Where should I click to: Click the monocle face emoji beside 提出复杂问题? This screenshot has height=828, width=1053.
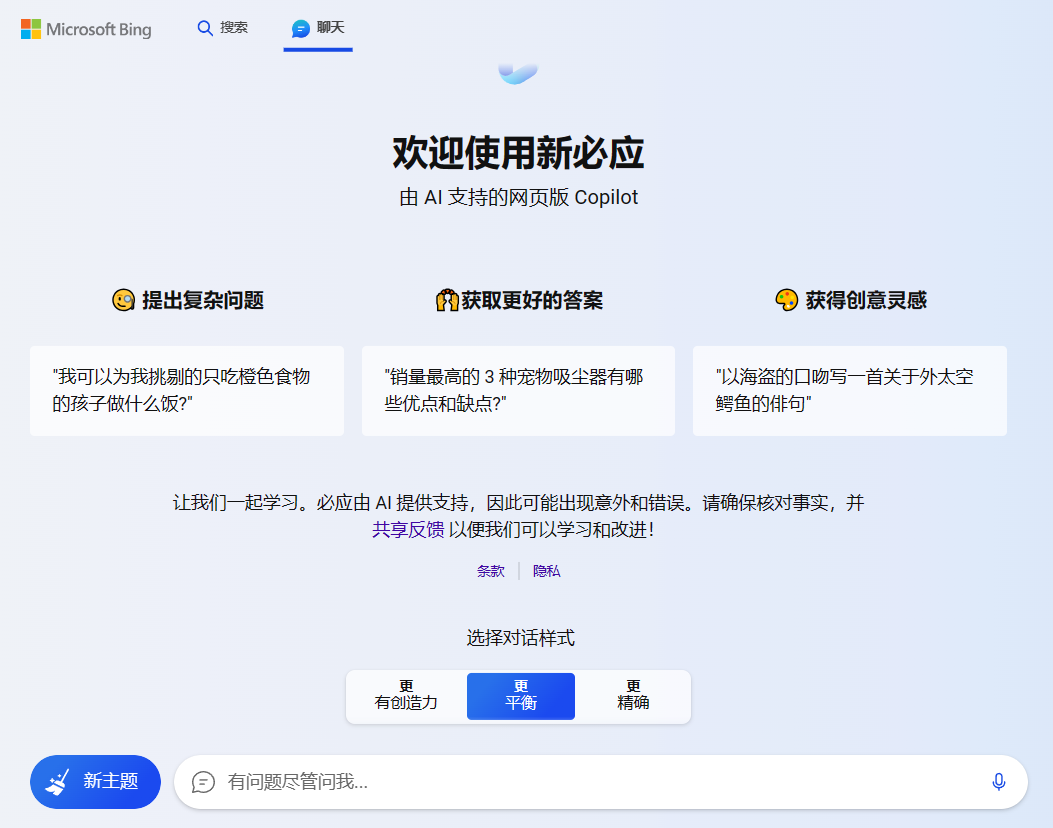(124, 300)
